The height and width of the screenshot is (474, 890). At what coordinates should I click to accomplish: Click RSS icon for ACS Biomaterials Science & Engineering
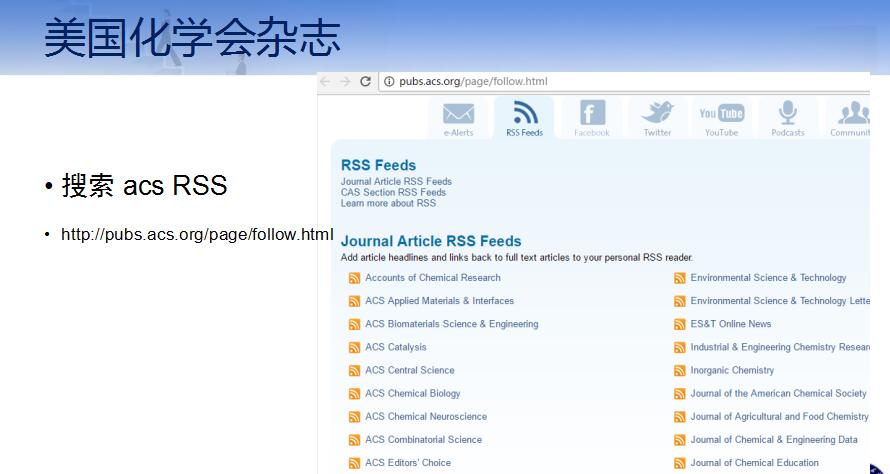tap(354, 325)
